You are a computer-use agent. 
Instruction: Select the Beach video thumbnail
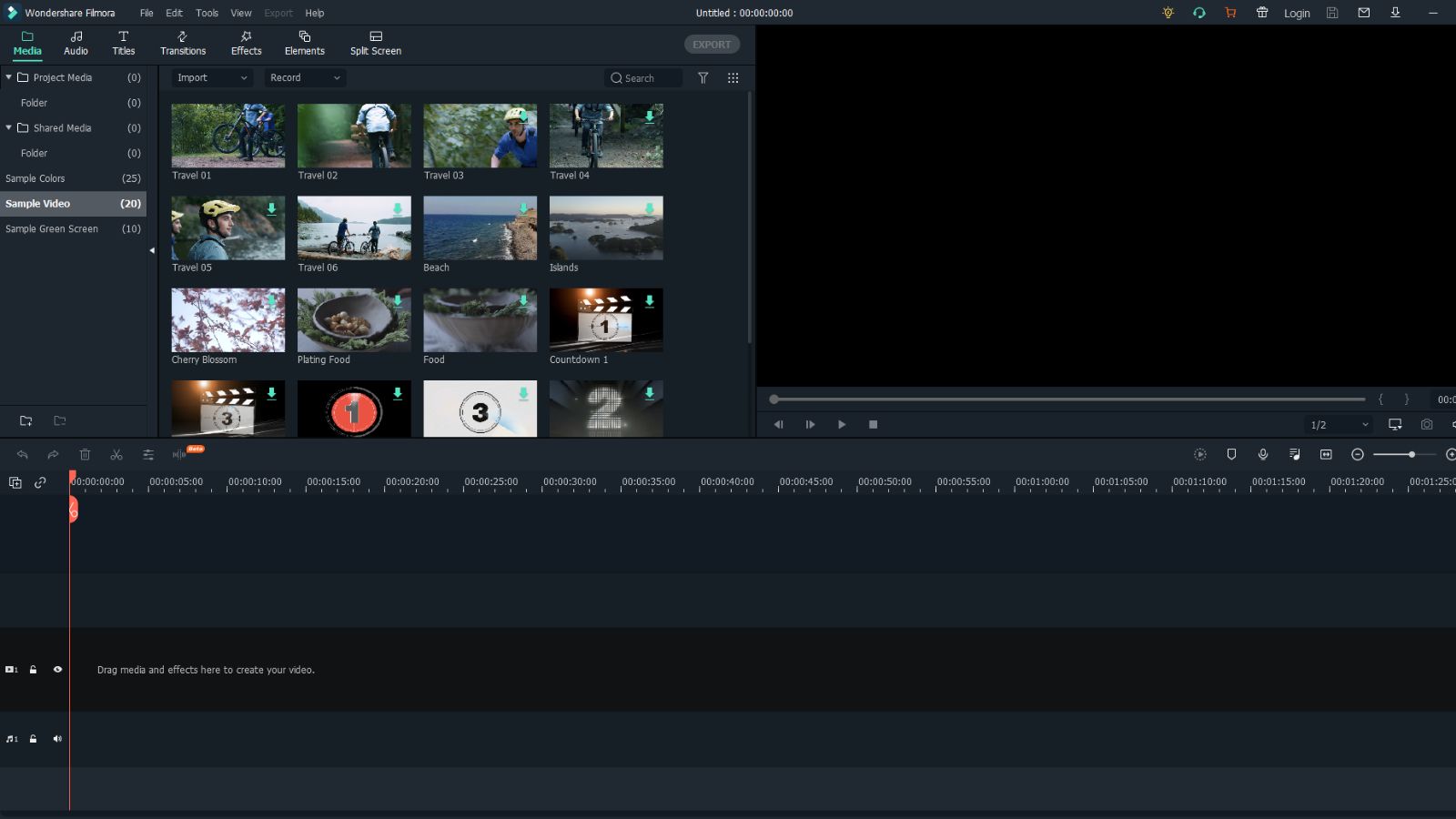pos(480,227)
